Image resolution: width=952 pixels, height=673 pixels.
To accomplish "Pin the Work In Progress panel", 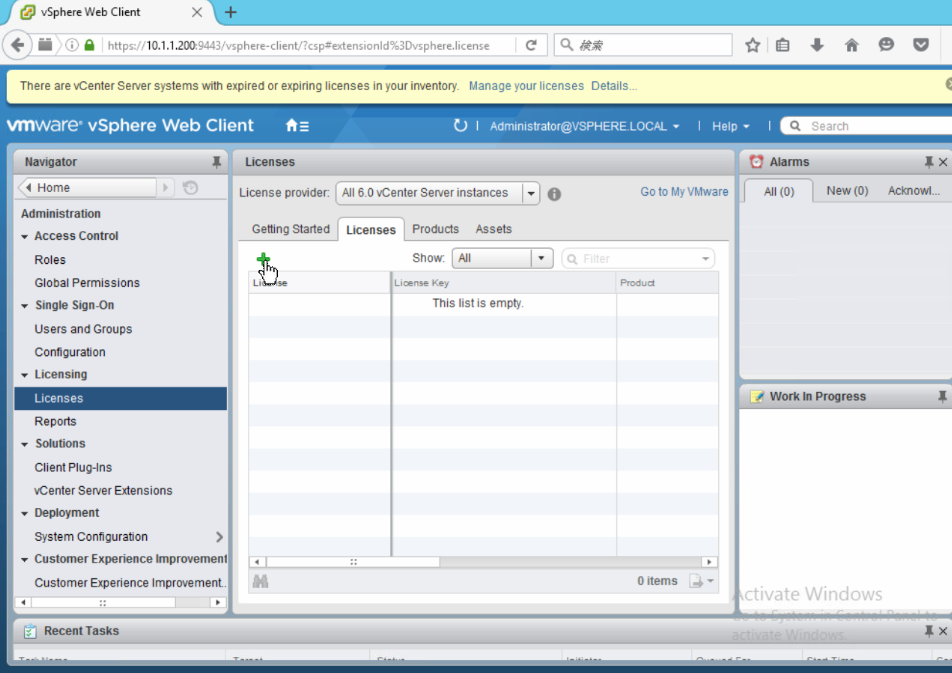I will pos(942,396).
